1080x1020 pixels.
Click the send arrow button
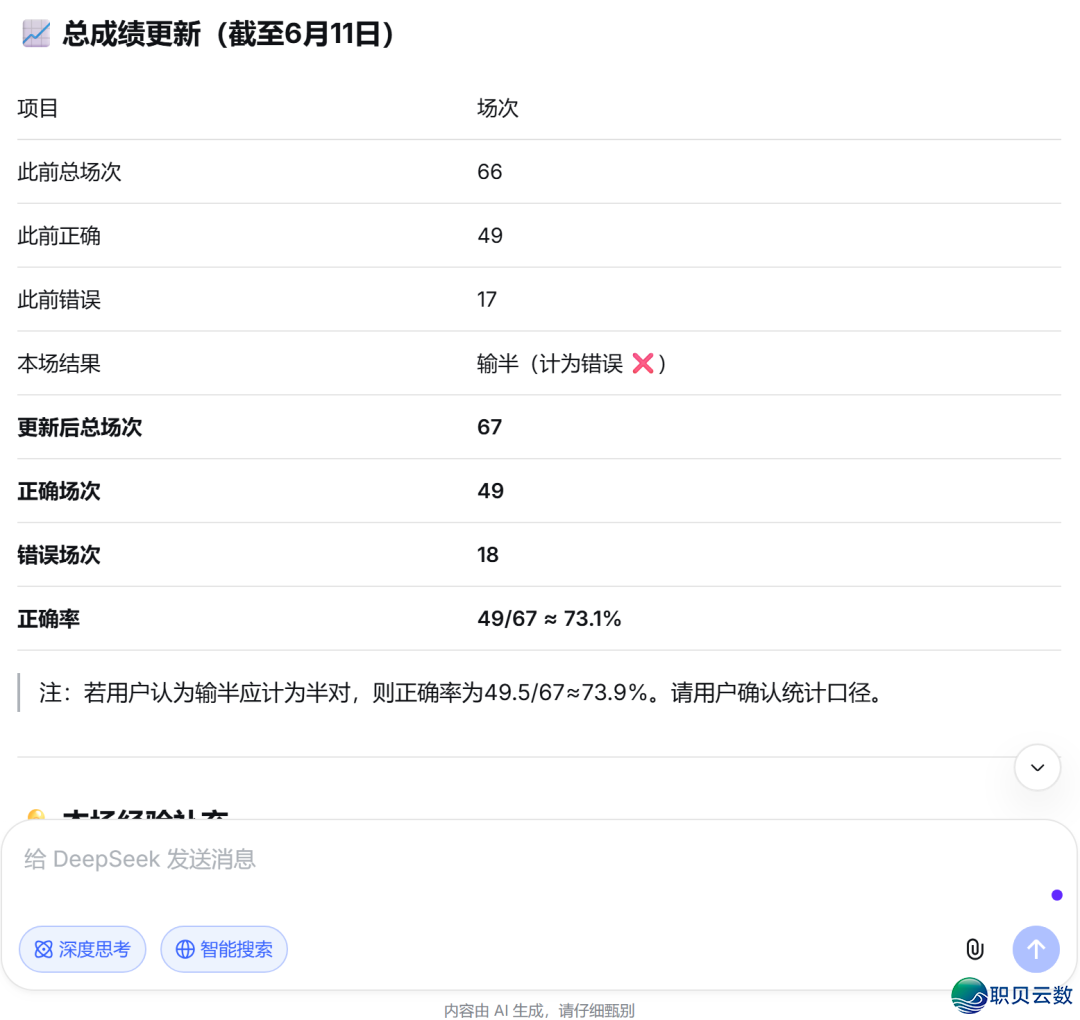tap(1036, 949)
